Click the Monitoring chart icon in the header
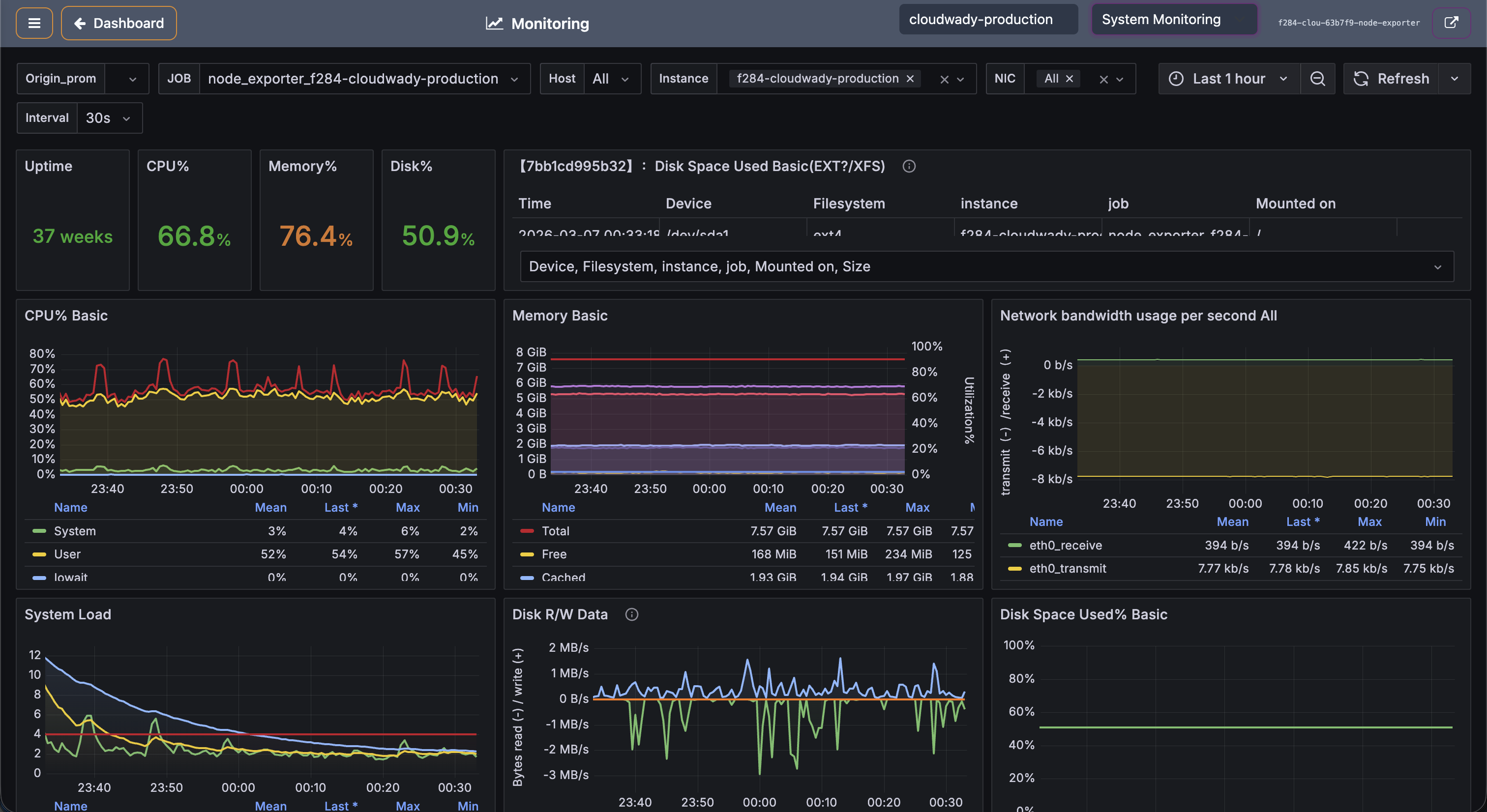The image size is (1487, 812). pyautogui.click(x=494, y=24)
